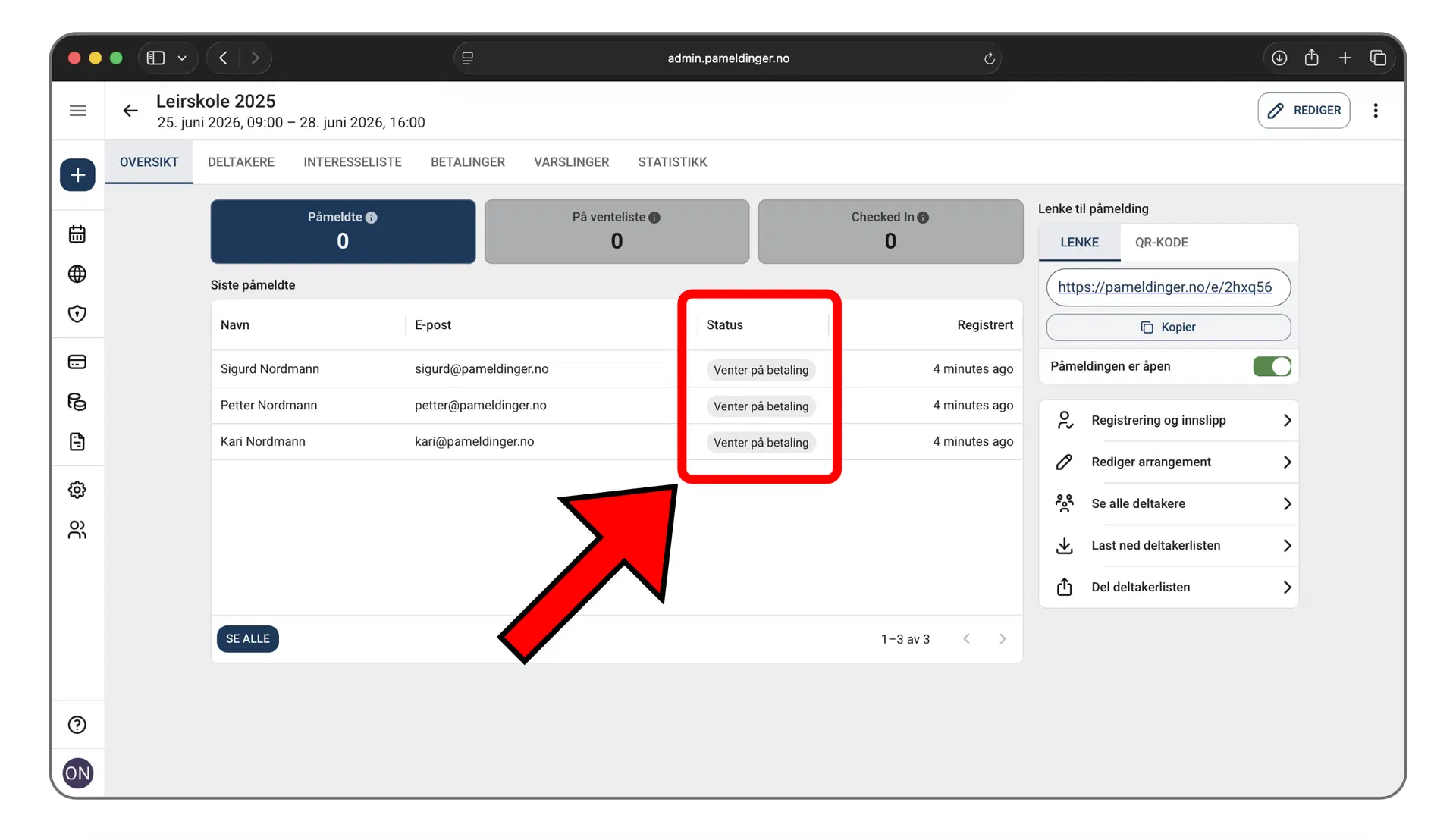This screenshot has width=1456, height=840.
Task: Click the help question mark icon
Action: pyautogui.click(x=77, y=725)
